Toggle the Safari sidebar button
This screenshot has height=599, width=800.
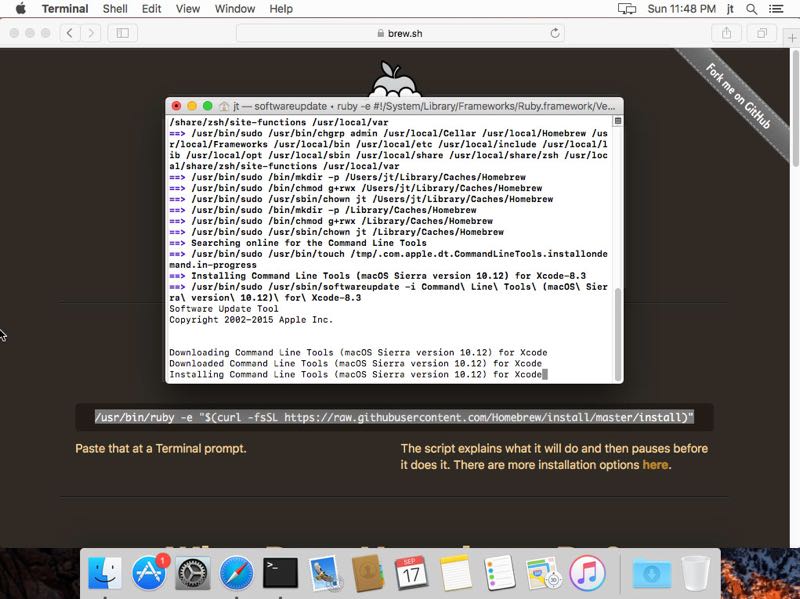point(122,33)
